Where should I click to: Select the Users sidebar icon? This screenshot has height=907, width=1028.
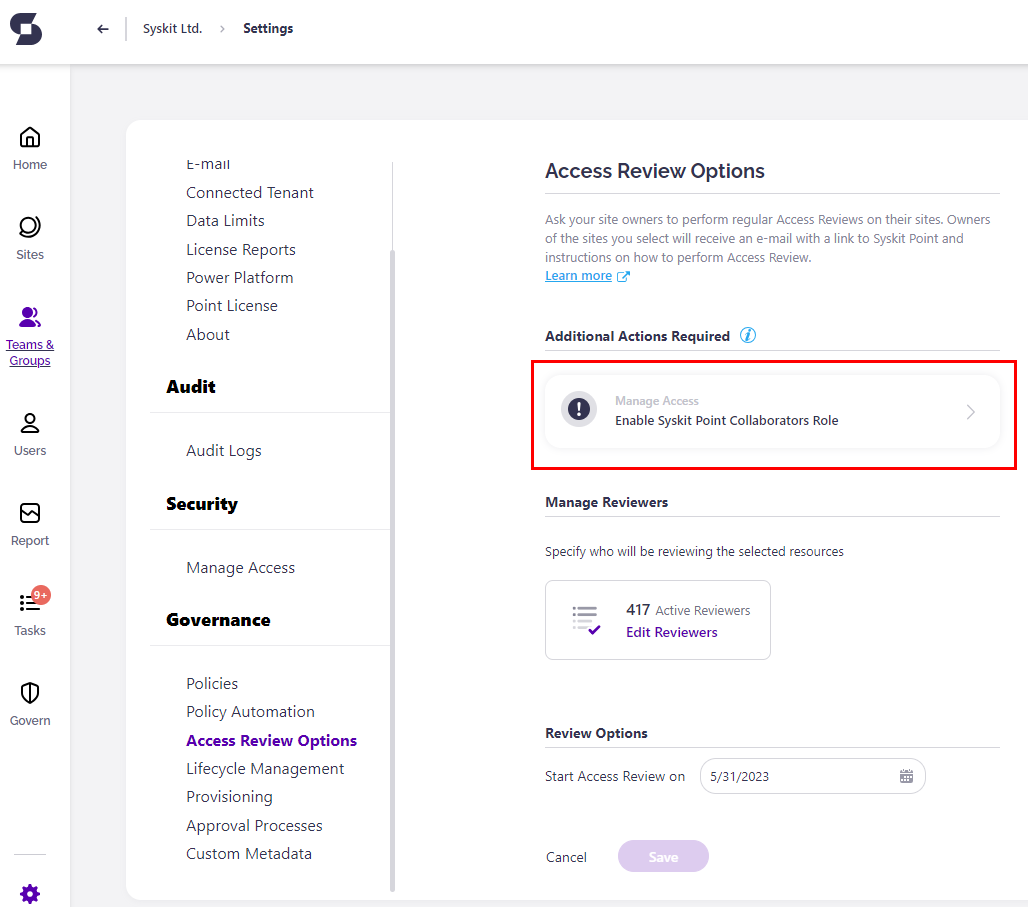tap(29, 430)
